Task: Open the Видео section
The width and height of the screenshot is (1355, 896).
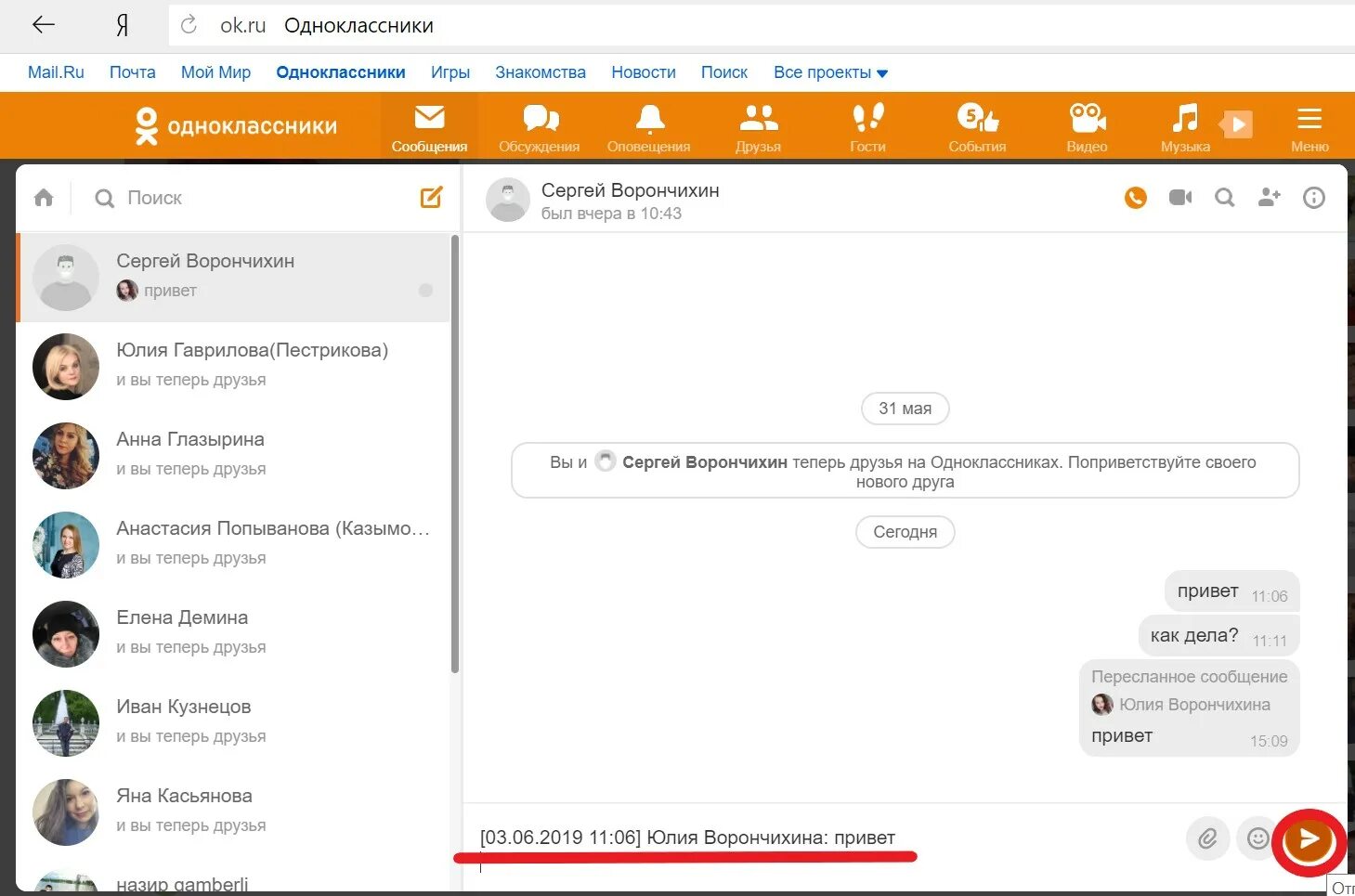Action: 1087,127
